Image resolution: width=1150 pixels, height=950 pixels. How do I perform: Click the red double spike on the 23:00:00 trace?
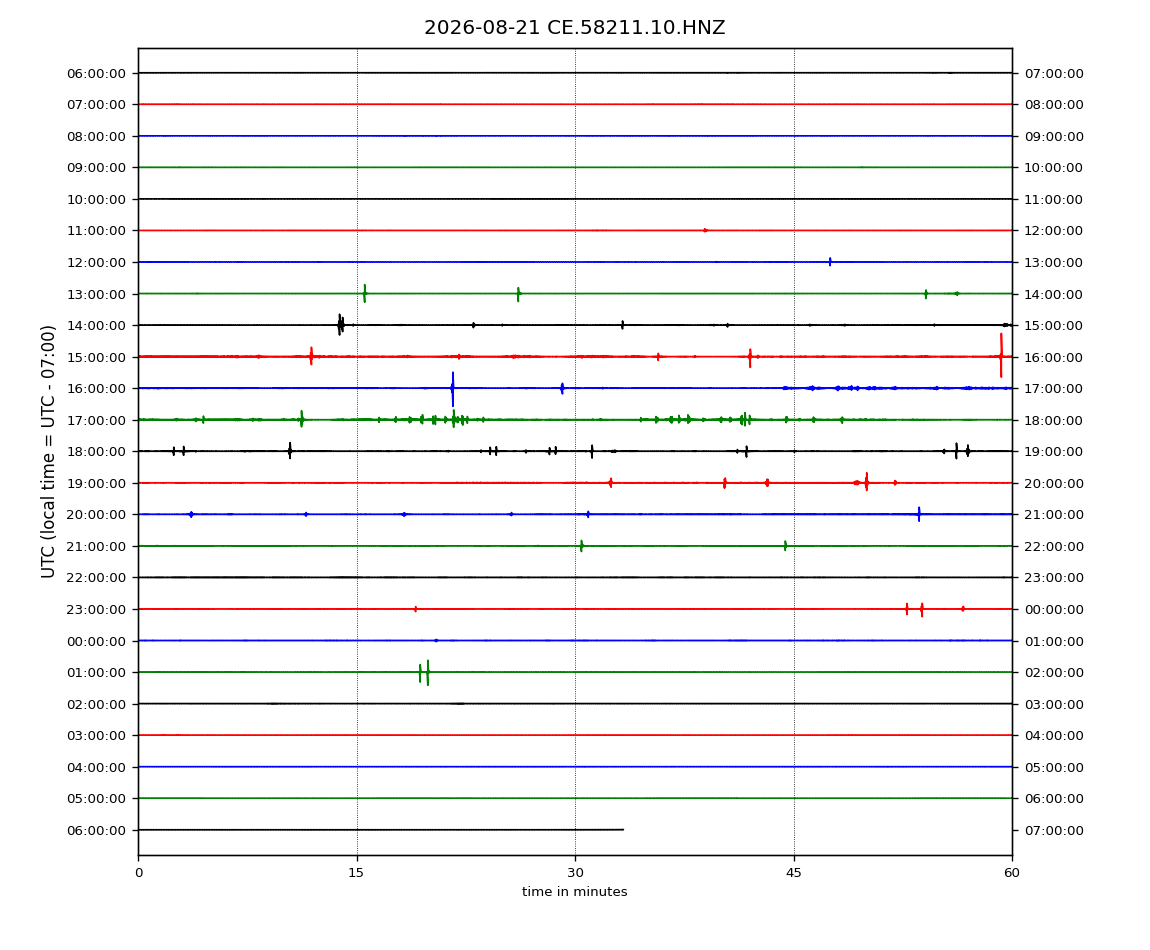(x=915, y=609)
